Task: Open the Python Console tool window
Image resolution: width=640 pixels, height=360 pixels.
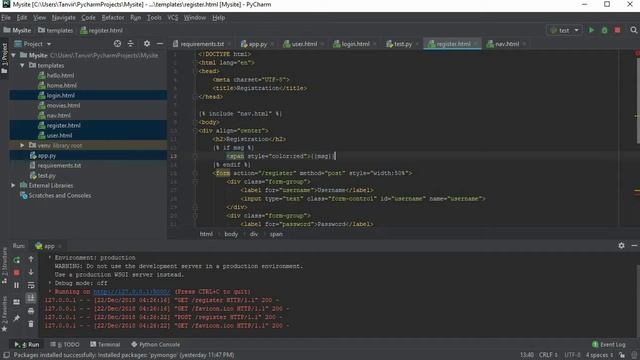Action: point(156,344)
